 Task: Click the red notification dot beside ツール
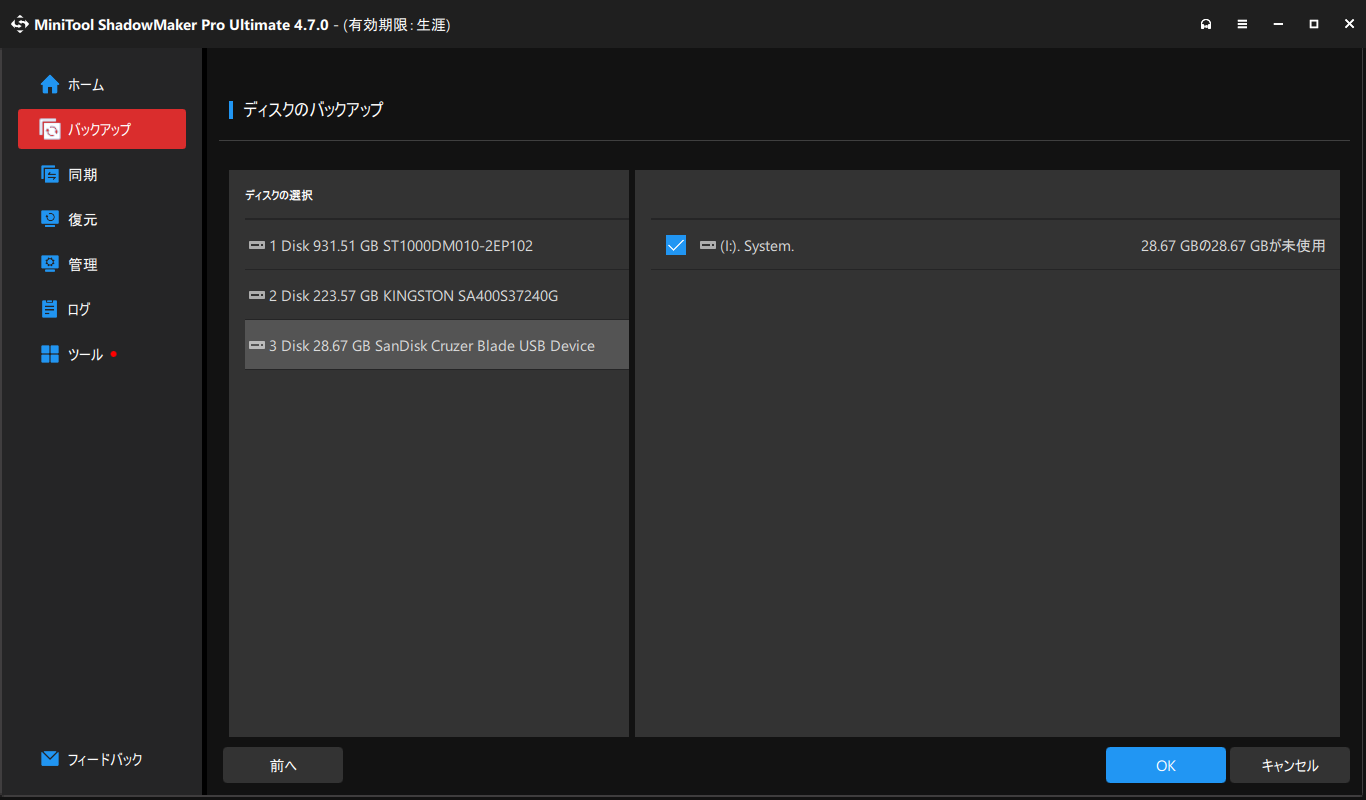114,354
